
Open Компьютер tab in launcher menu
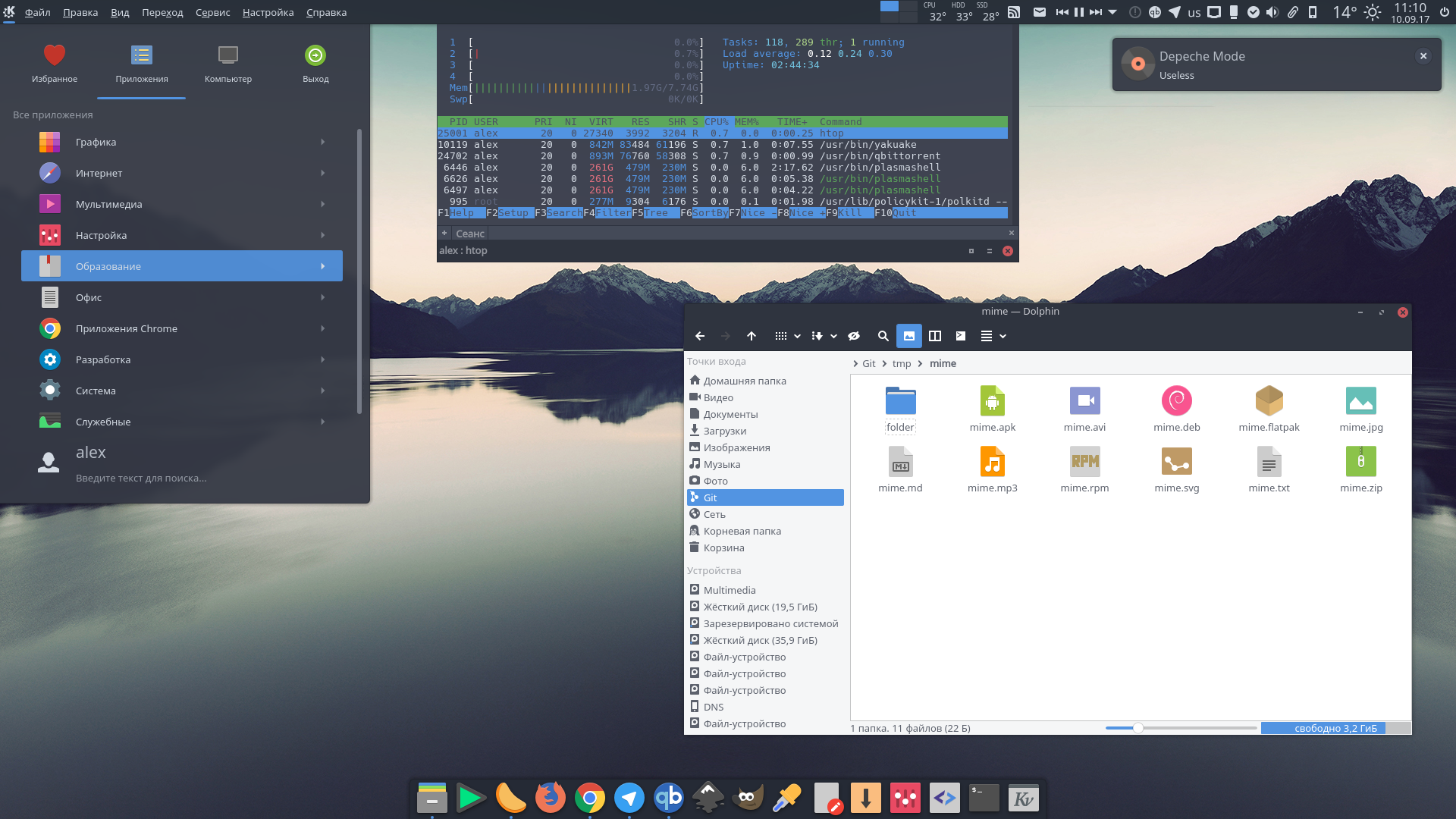point(228,64)
